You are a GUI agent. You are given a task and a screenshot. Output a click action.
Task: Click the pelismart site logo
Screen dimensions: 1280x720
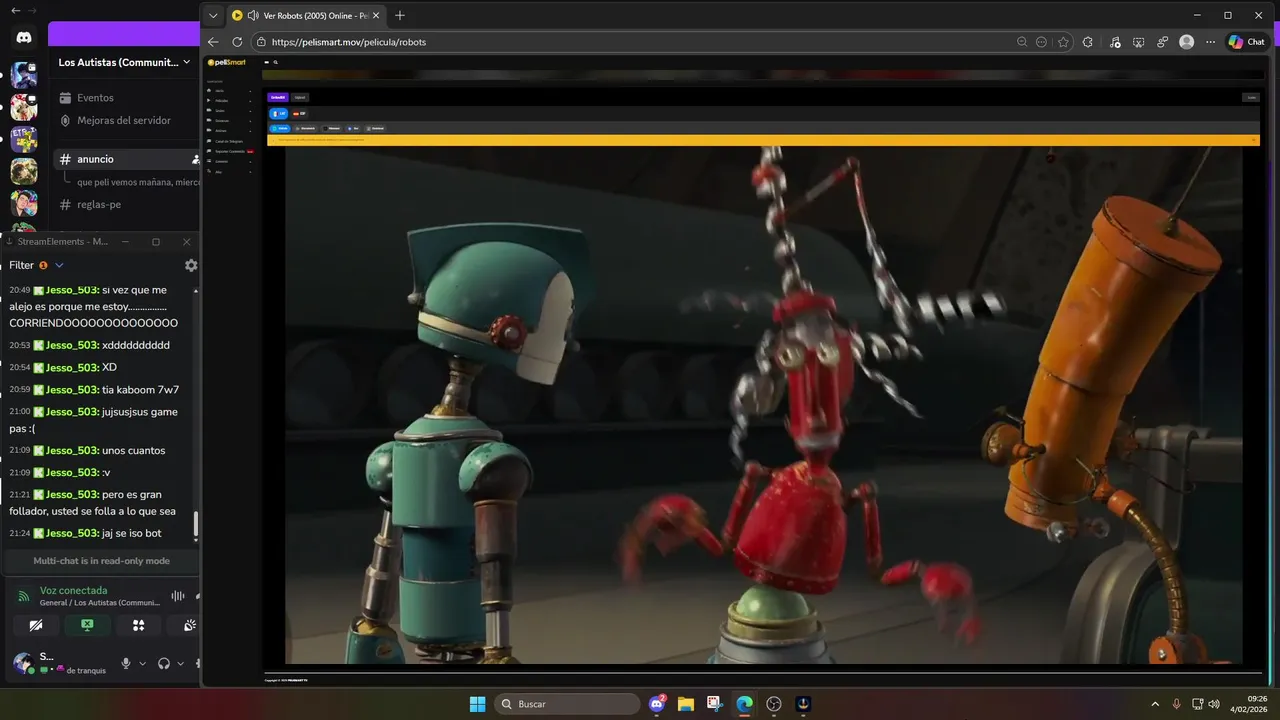227,62
